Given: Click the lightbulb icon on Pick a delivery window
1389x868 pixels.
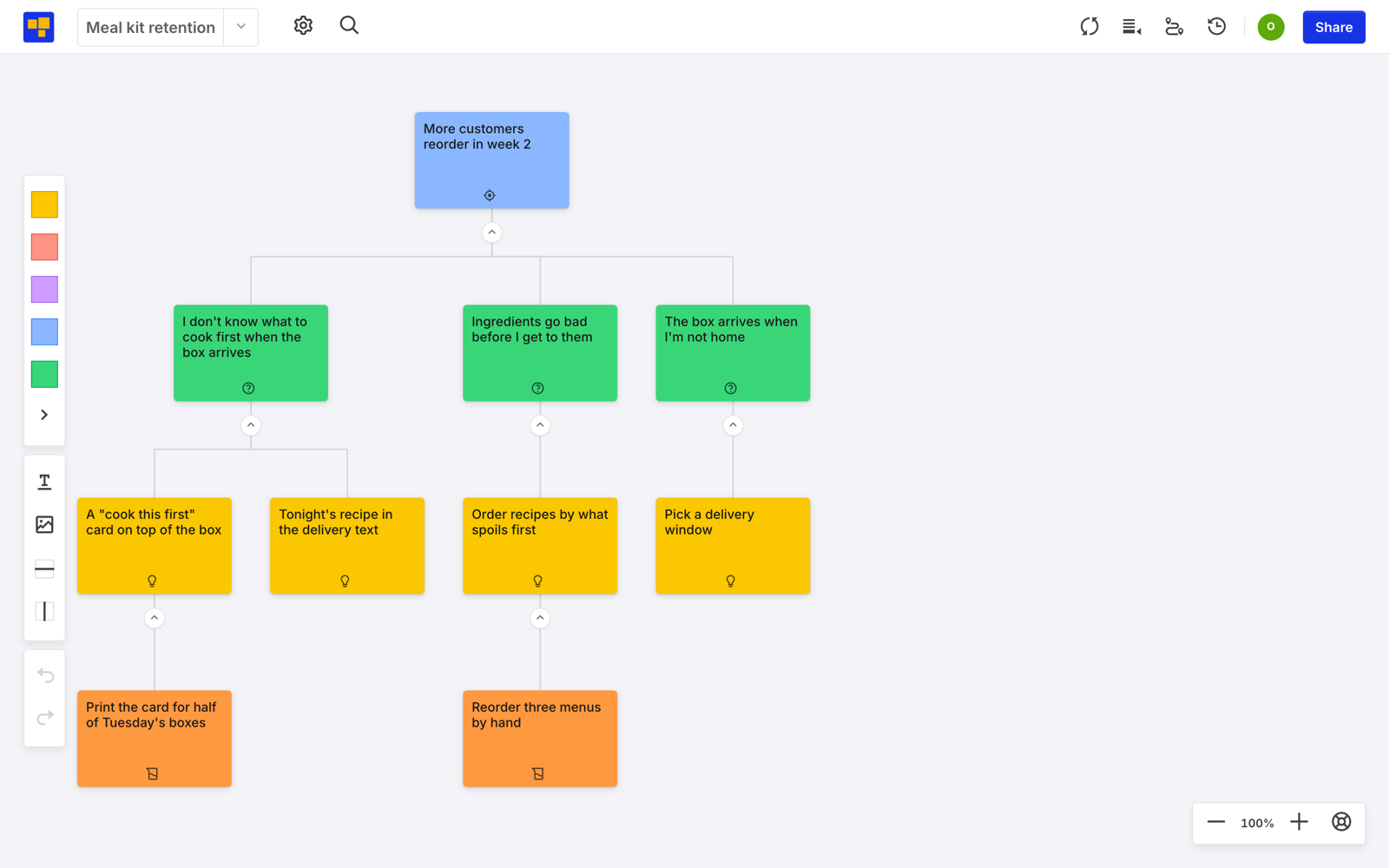Looking at the screenshot, I should 731,581.
